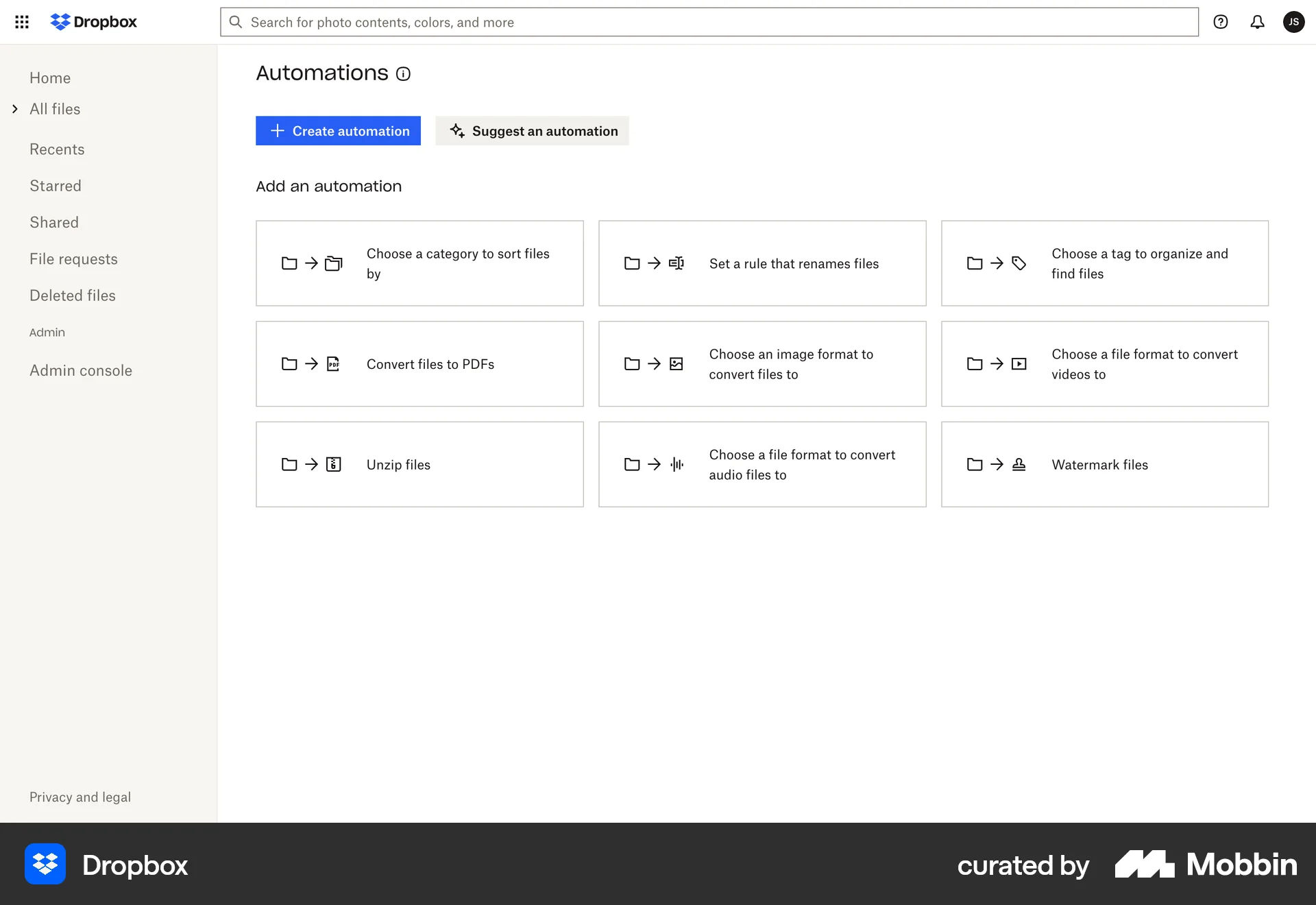Click the Create automation button
Viewport: 1316px width, 905px height.
pyautogui.click(x=338, y=130)
